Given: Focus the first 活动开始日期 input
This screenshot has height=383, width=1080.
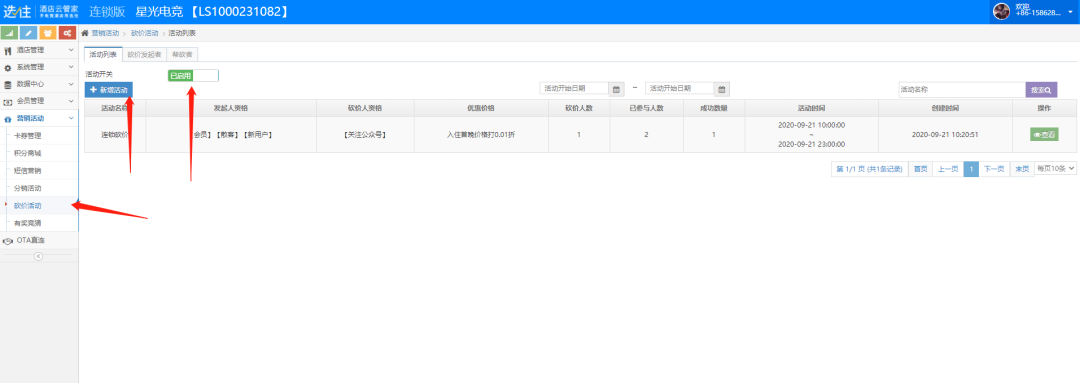Looking at the screenshot, I should coord(574,89).
